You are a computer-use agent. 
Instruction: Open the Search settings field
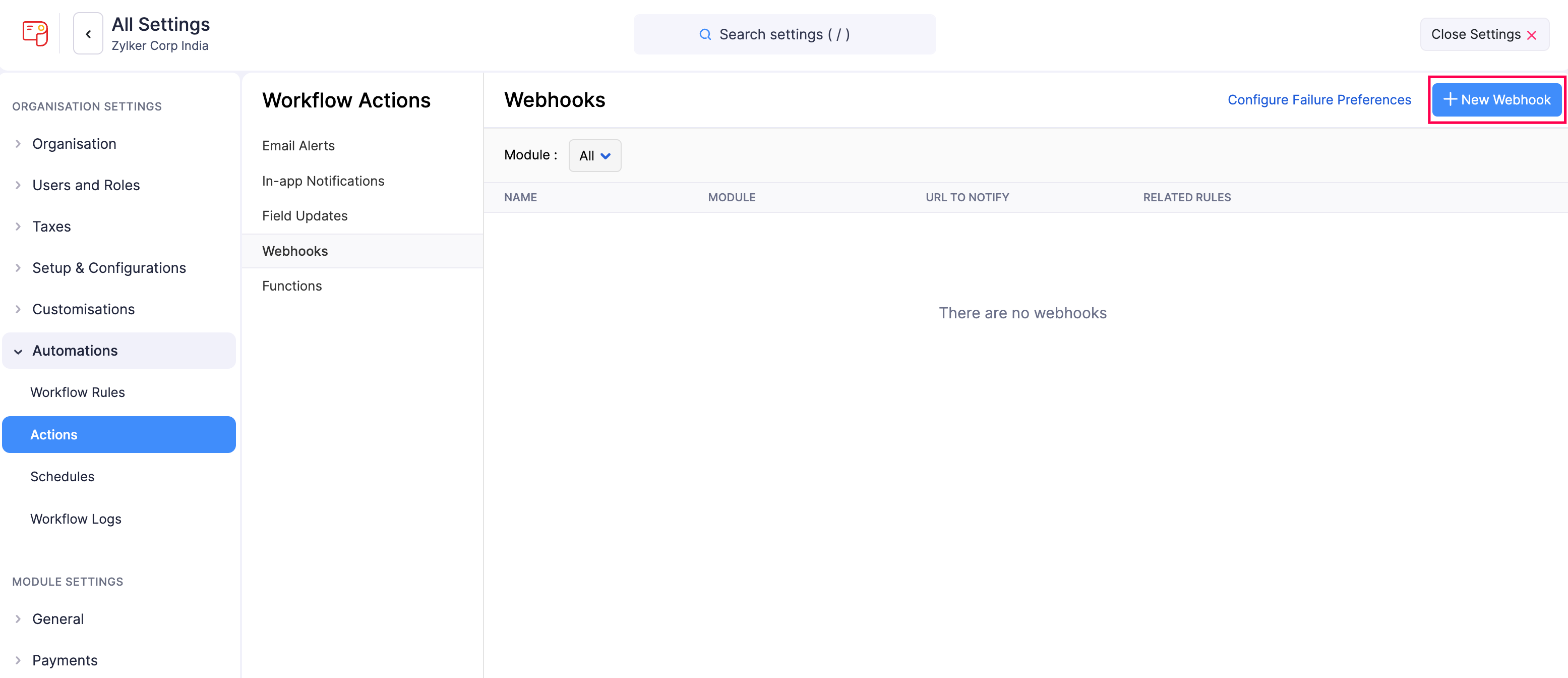tap(785, 35)
